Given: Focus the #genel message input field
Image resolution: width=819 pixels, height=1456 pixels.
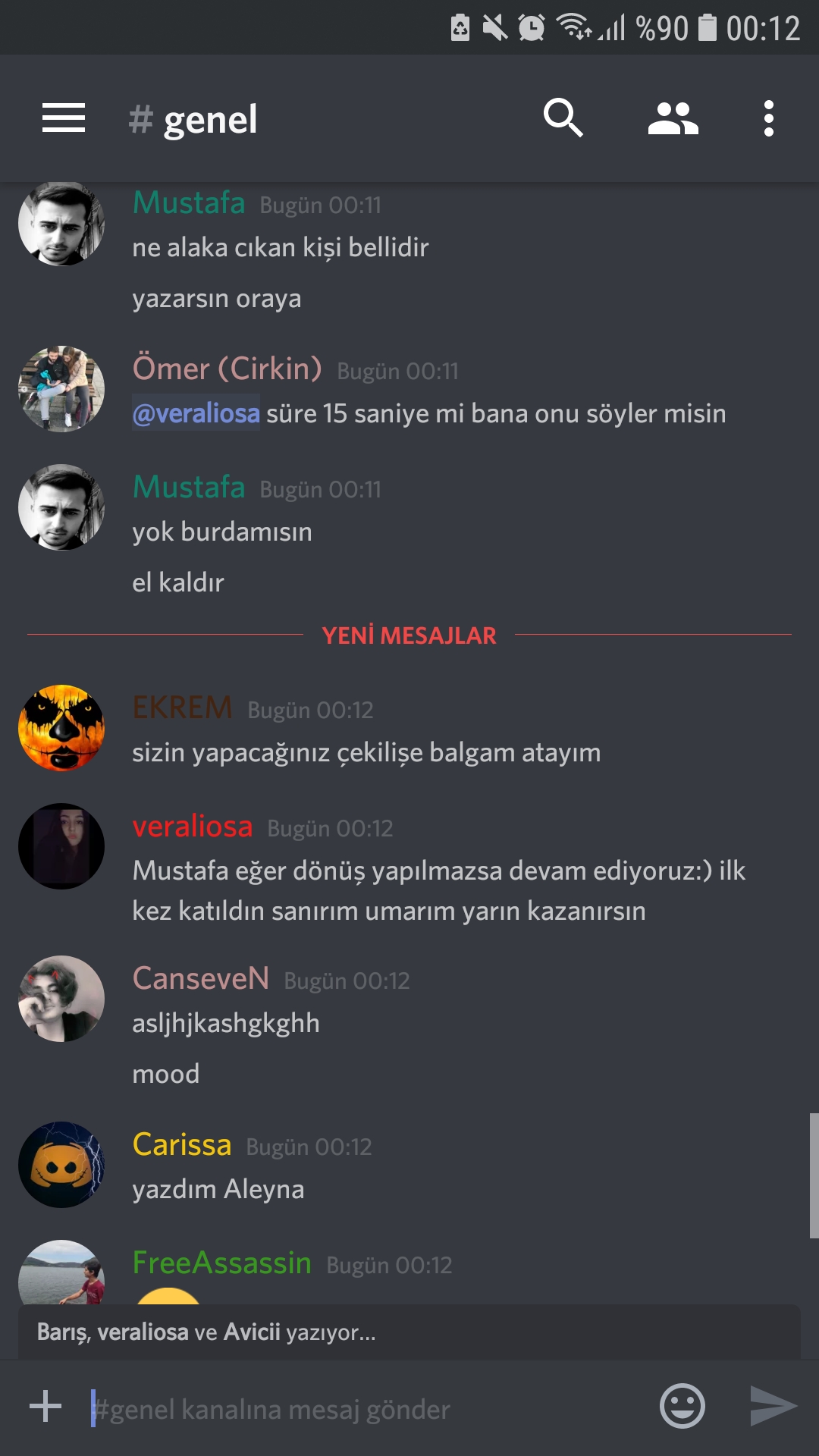Looking at the screenshot, I should pos(364,1409).
